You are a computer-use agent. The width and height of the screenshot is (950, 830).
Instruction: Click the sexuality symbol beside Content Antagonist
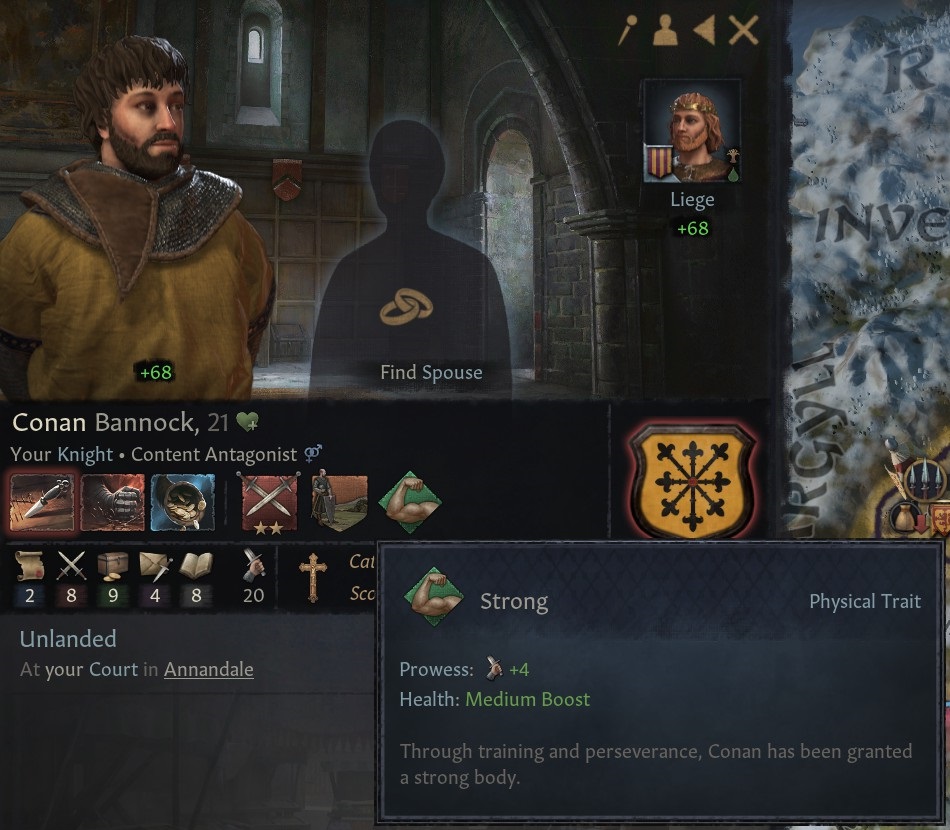point(313,453)
